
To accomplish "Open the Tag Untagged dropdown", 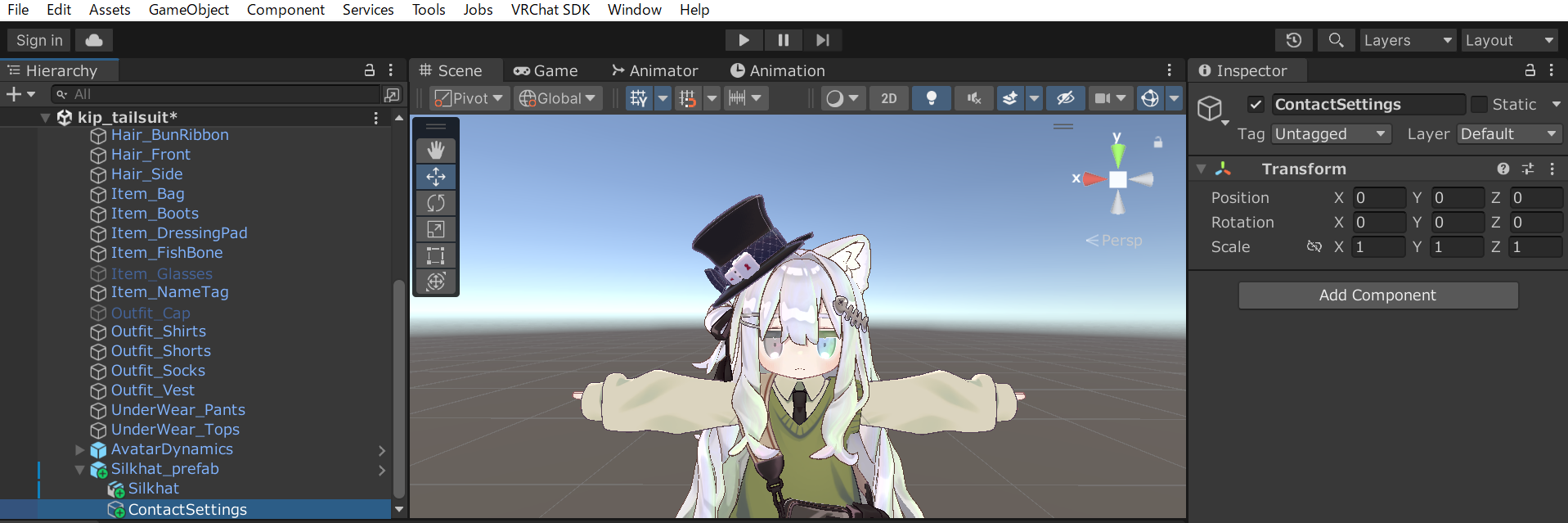I will [1332, 133].
